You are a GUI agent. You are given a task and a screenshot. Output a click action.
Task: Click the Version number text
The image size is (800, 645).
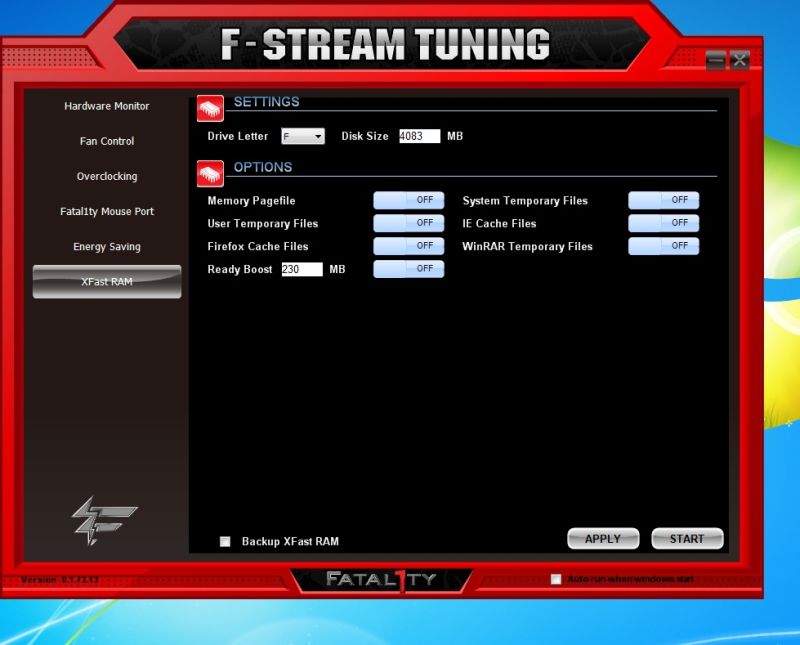(x=60, y=580)
